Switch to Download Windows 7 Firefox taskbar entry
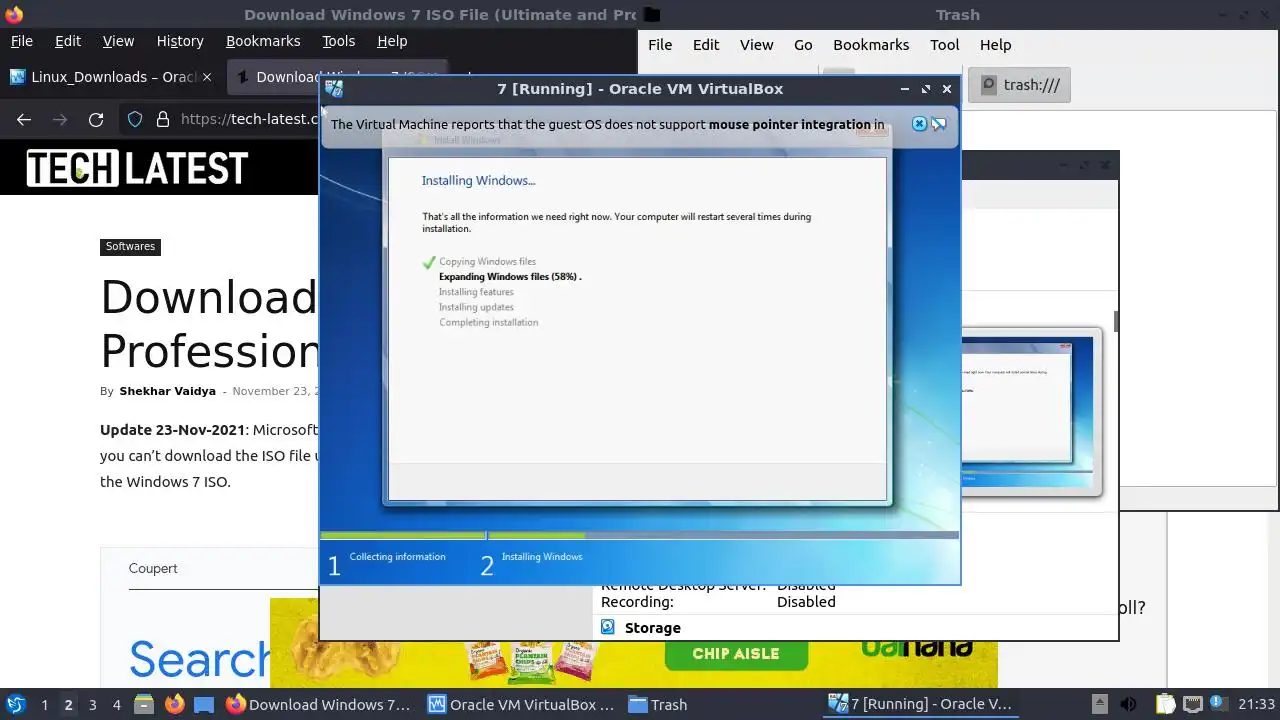 (319, 704)
